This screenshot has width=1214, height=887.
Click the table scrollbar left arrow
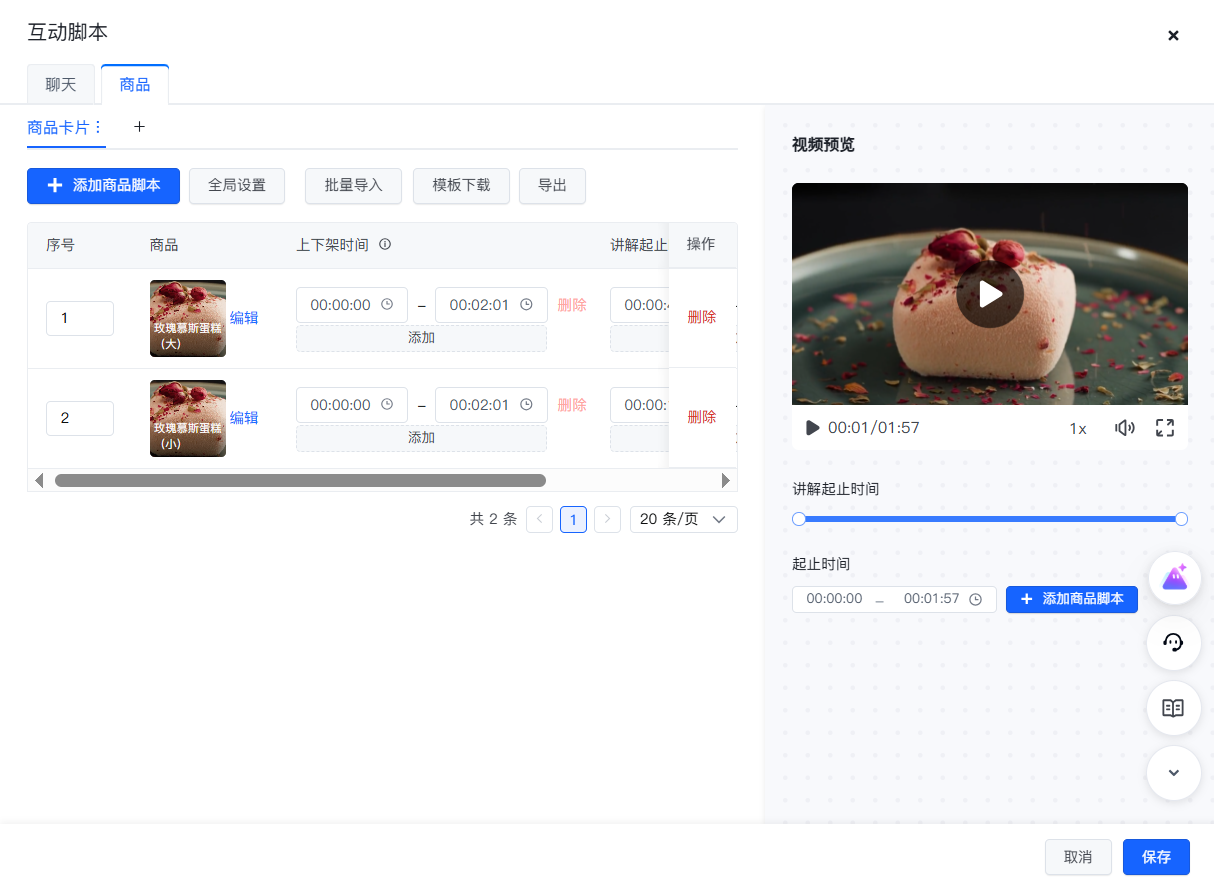coord(39,480)
